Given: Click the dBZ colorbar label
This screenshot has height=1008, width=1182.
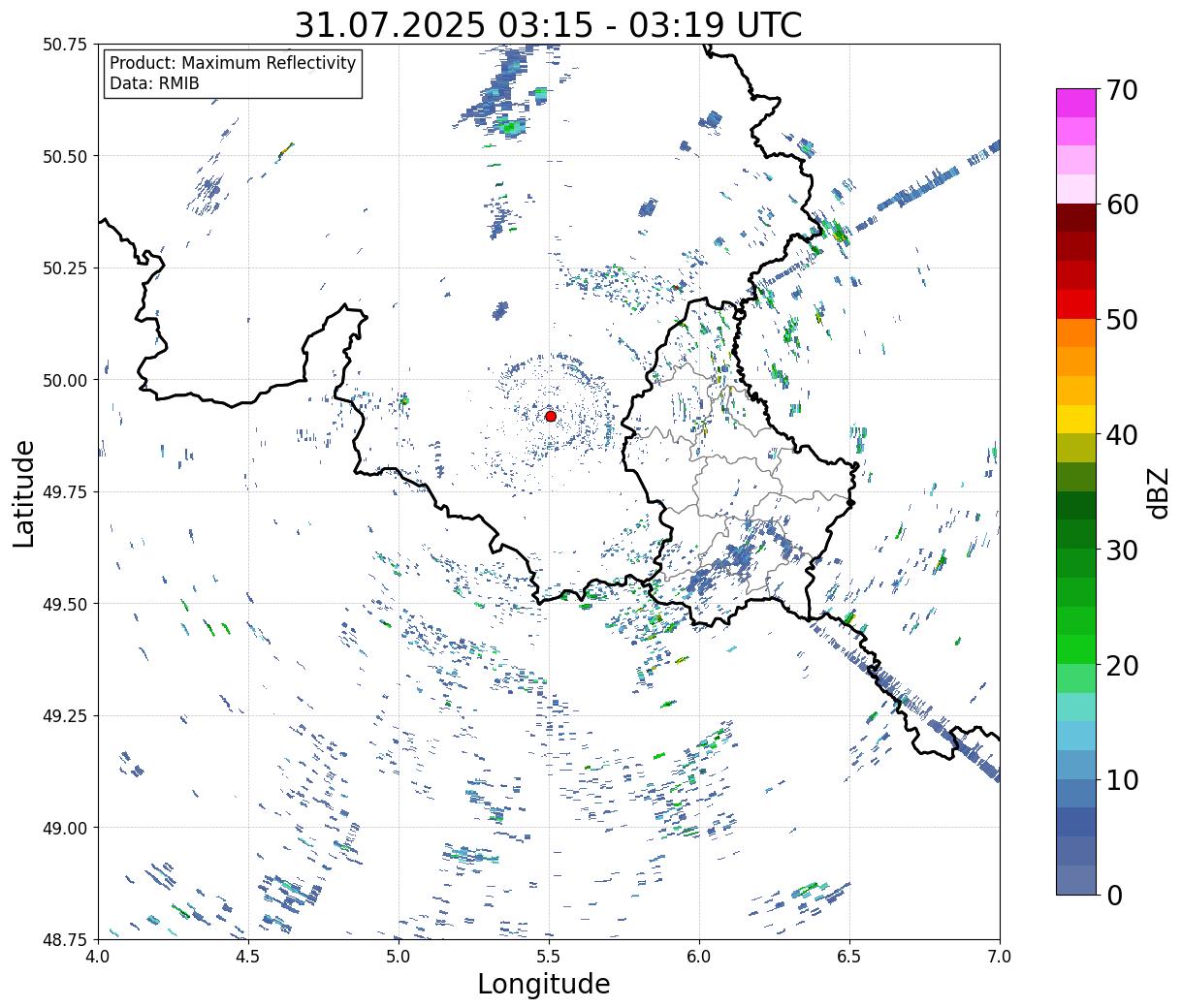Looking at the screenshot, I should pos(1157,492).
